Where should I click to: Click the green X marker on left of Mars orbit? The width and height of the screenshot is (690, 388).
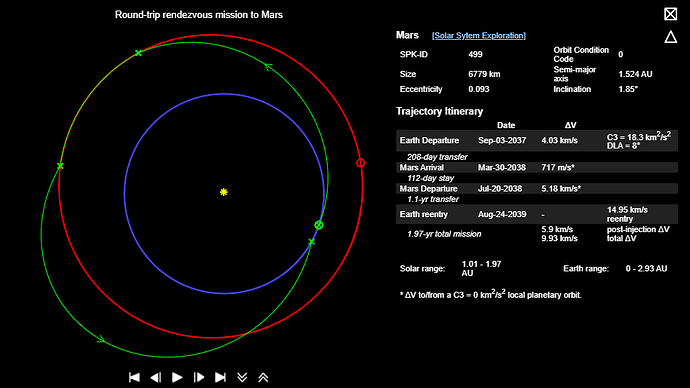pyautogui.click(x=60, y=166)
